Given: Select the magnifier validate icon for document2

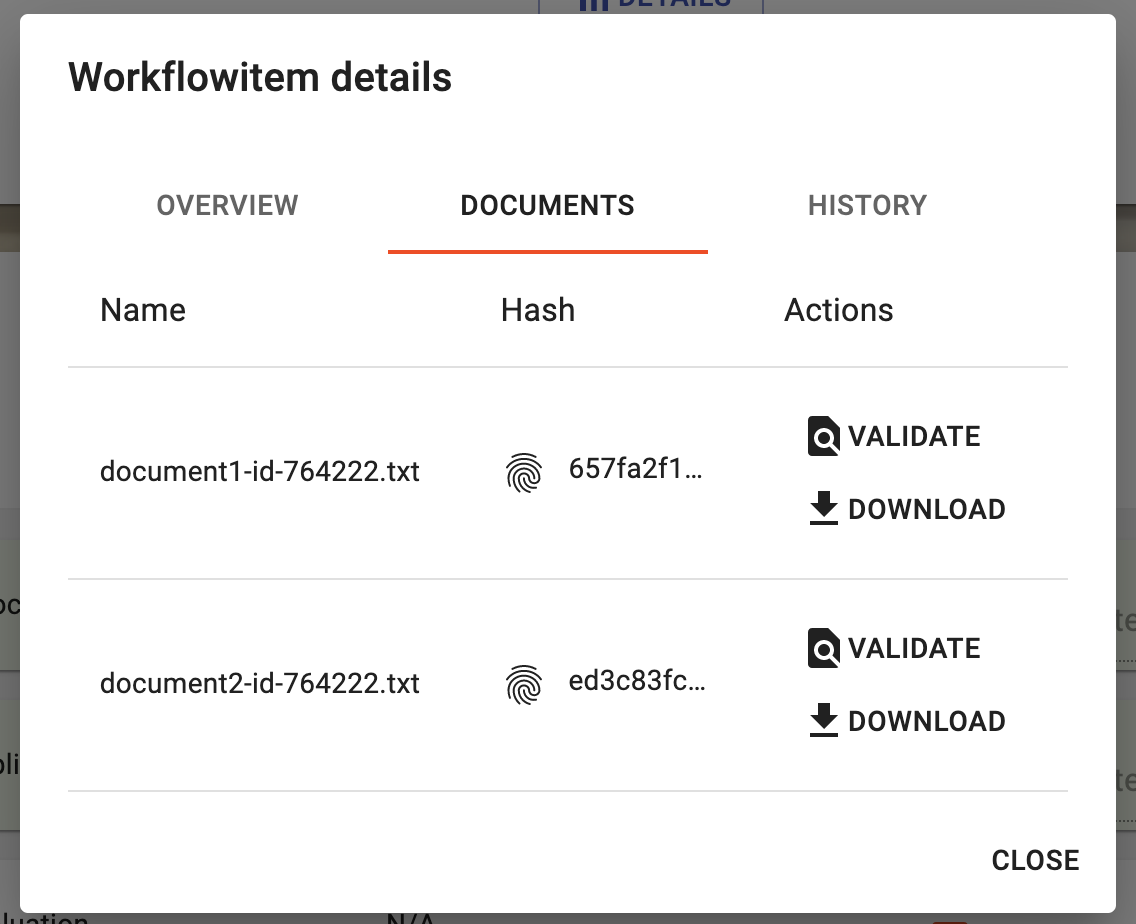Looking at the screenshot, I should (x=822, y=648).
